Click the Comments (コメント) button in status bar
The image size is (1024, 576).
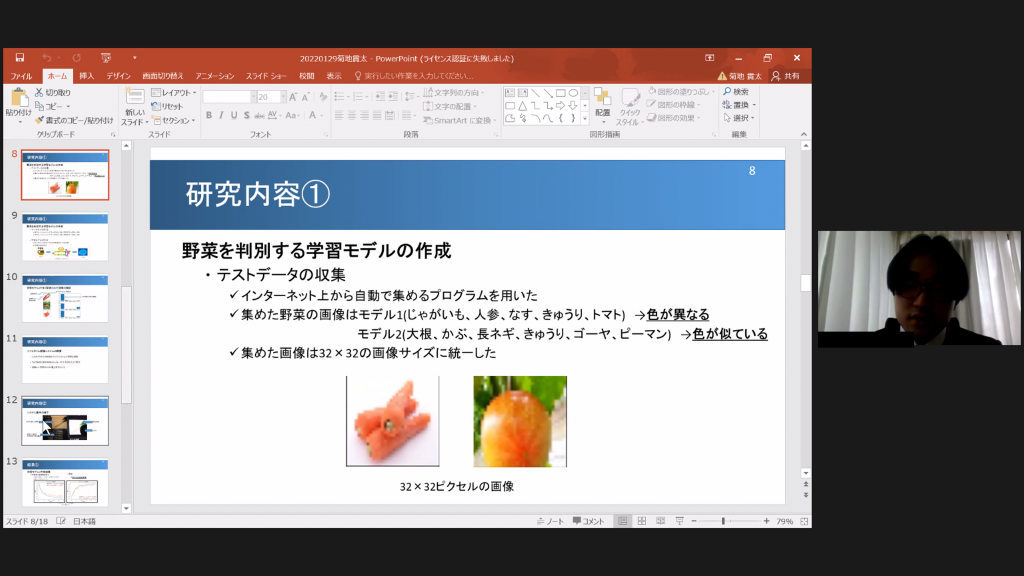point(588,521)
